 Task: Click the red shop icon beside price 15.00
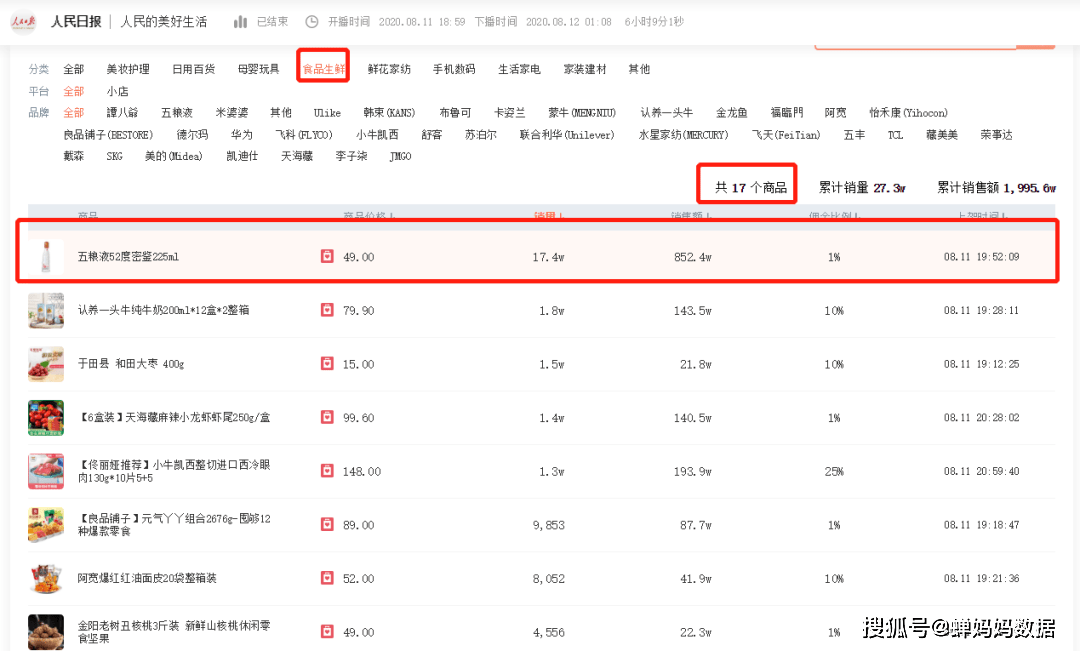coord(326,364)
